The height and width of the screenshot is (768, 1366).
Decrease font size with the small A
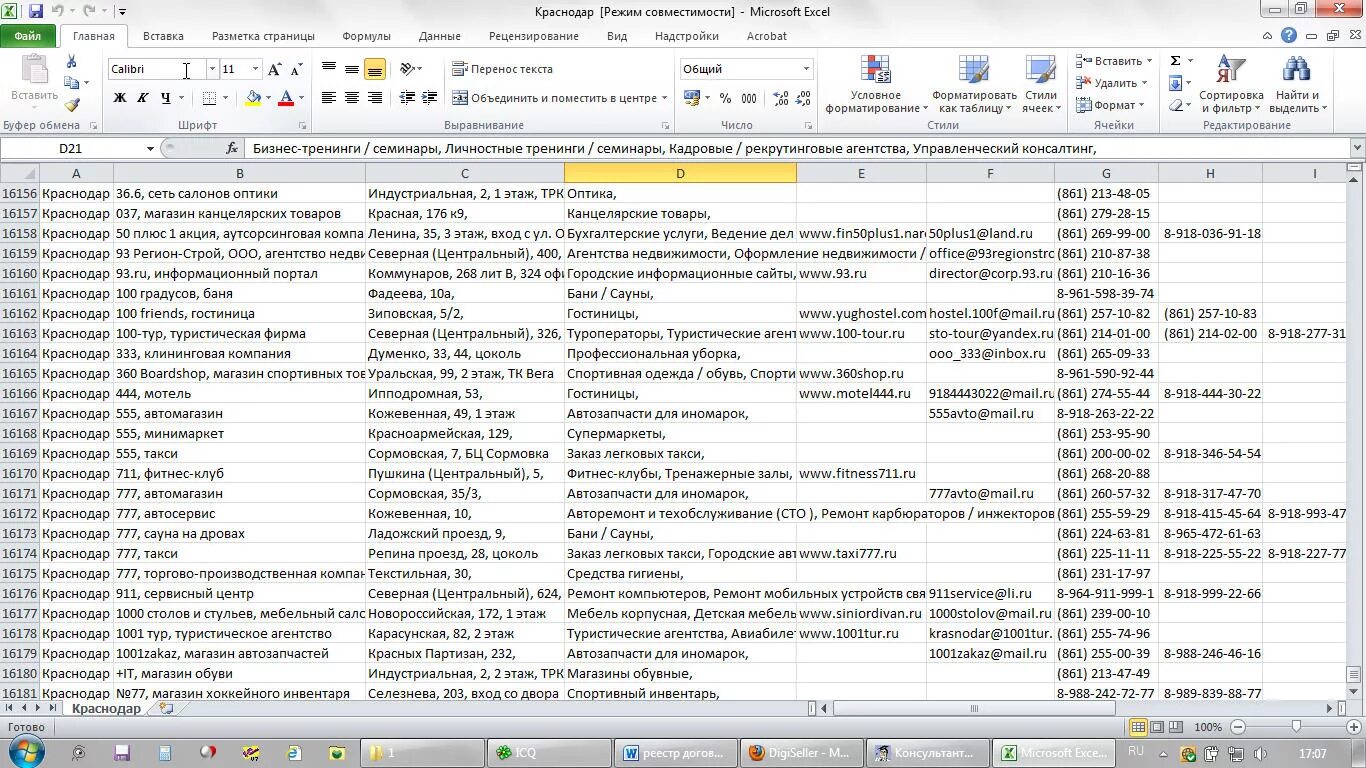[296, 69]
